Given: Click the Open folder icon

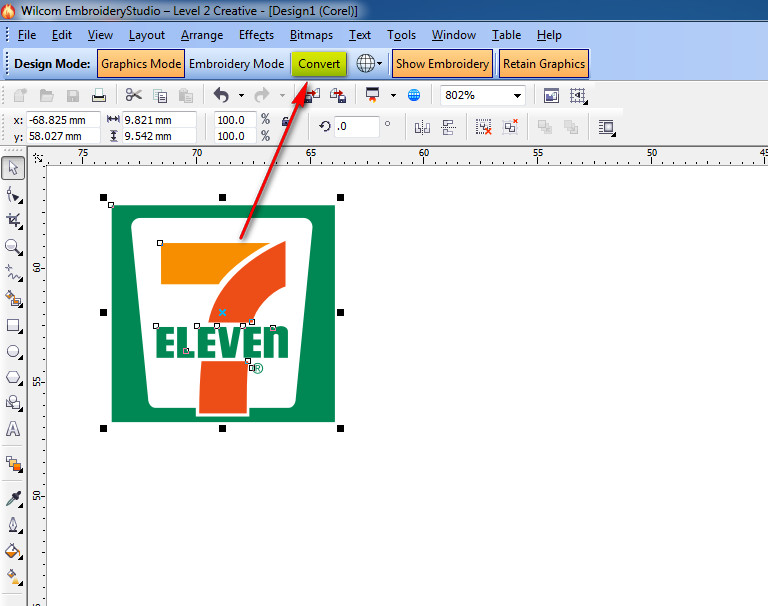Looking at the screenshot, I should [47, 95].
